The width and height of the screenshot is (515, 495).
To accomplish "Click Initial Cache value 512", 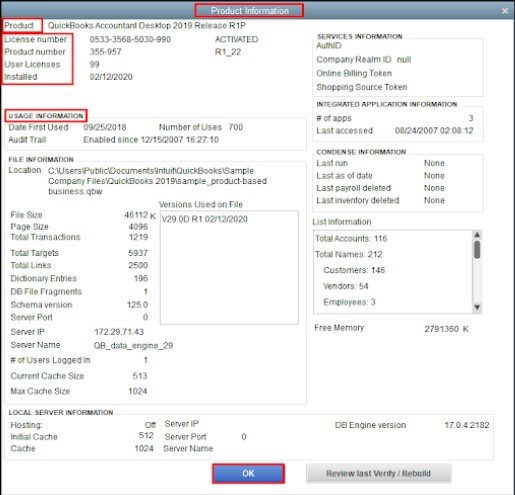I will coord(146,436).
